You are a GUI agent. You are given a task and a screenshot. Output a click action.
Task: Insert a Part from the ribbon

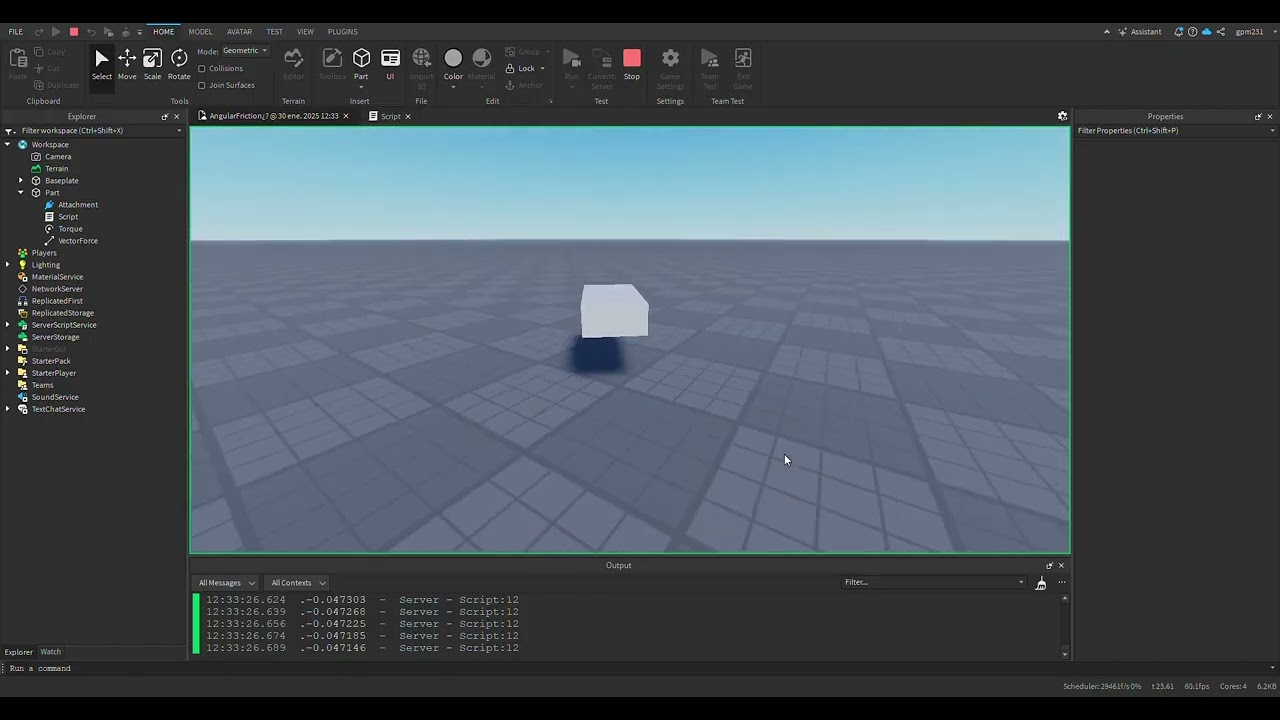(x=361, y=62)
